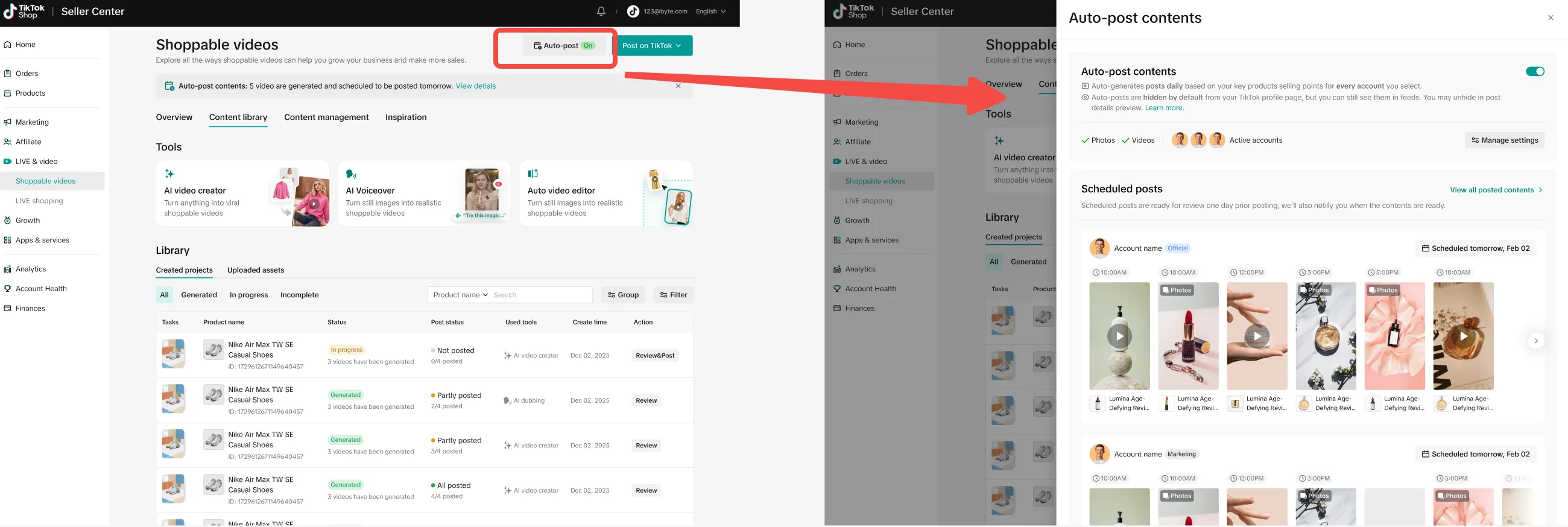Open the AI Voiceover tool card
1568x527 pixels.
click(424, 194)
